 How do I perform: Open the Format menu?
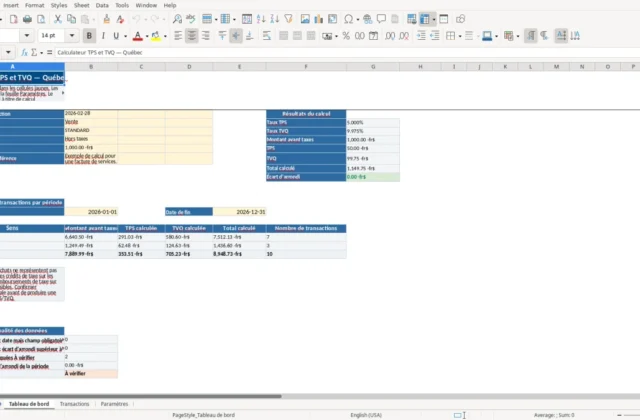point(34,5)
